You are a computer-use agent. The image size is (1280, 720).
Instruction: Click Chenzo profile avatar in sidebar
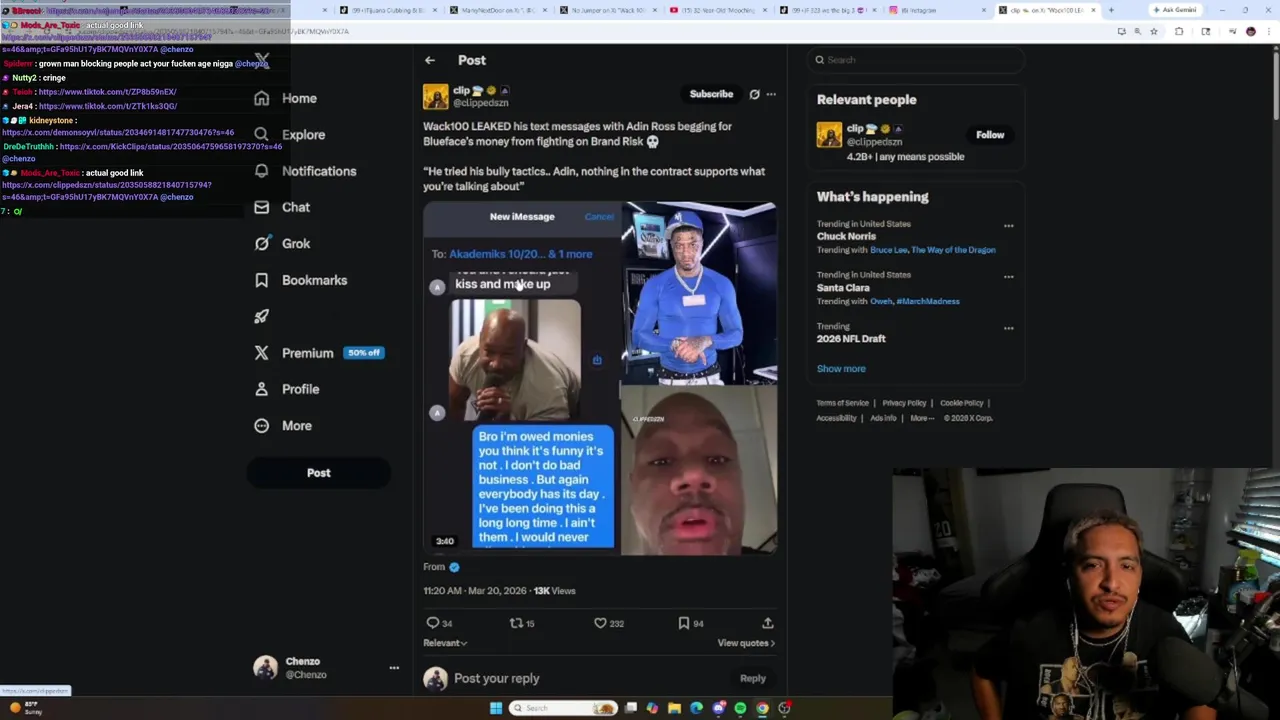[x=265, y=667]
